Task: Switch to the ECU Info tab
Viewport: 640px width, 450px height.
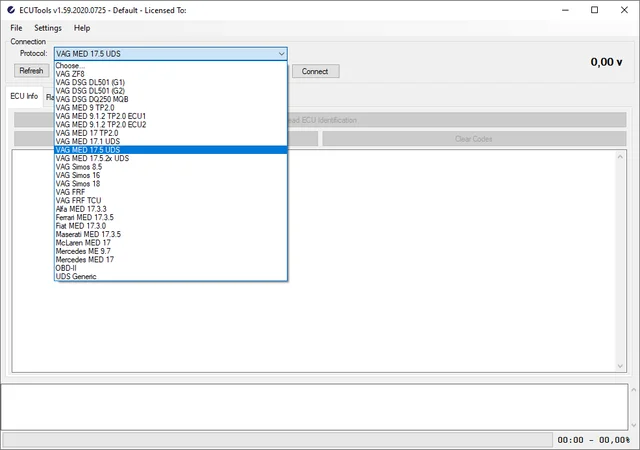Action: (x=24, y=97)
